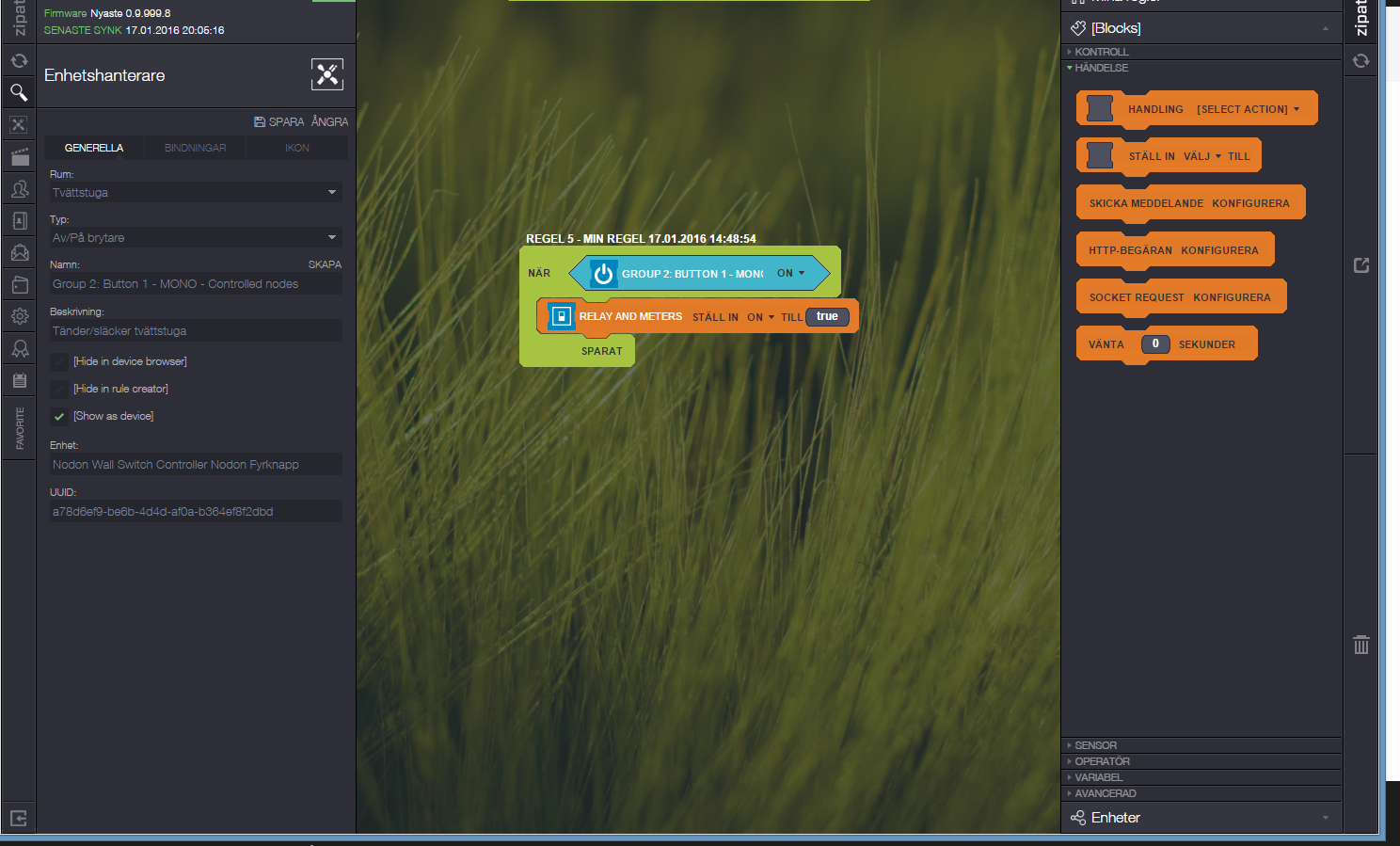Click SPARA to save device settings

279,122
